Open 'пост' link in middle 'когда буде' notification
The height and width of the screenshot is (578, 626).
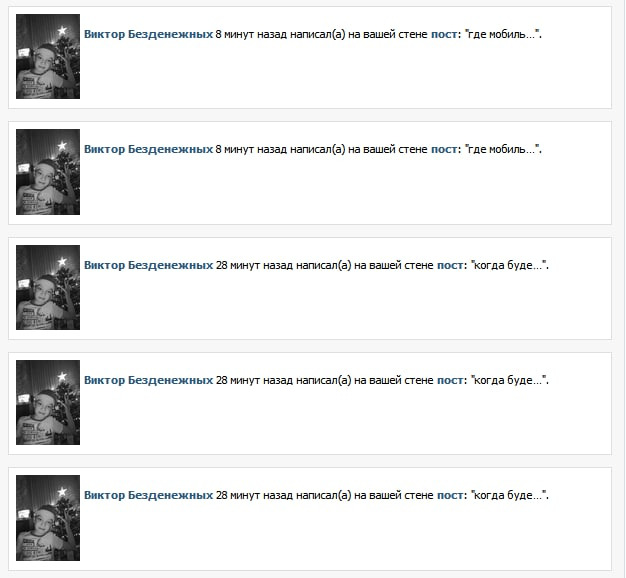(x=450, y=380)
